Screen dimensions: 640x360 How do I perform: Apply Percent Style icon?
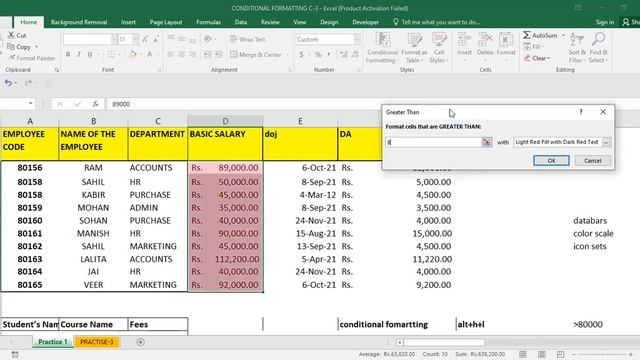[x=318, y=54]
